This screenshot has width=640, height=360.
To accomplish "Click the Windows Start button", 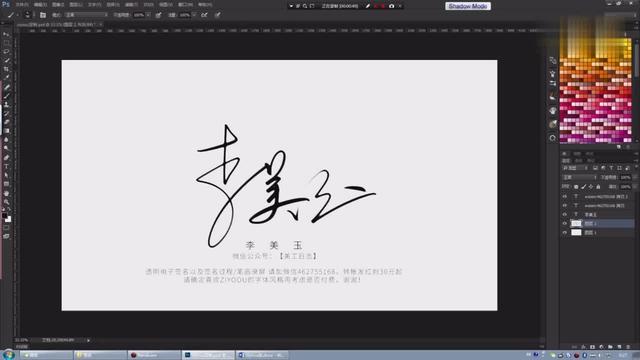I will [x=8, y=355].
